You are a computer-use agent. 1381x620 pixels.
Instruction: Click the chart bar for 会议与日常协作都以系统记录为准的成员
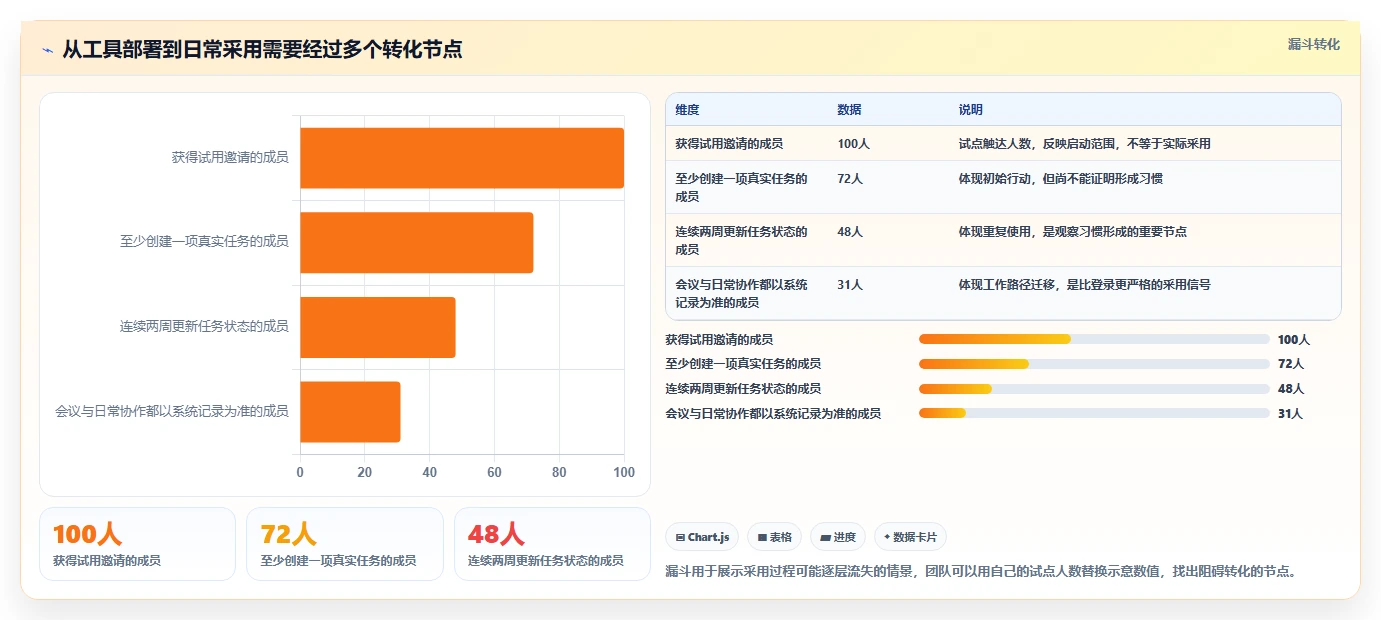tap(350, 411)
